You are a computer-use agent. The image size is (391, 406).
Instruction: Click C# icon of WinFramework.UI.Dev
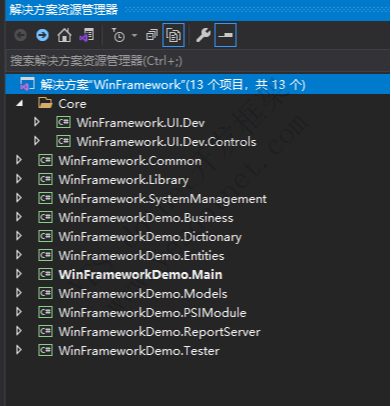pos(63,122)
